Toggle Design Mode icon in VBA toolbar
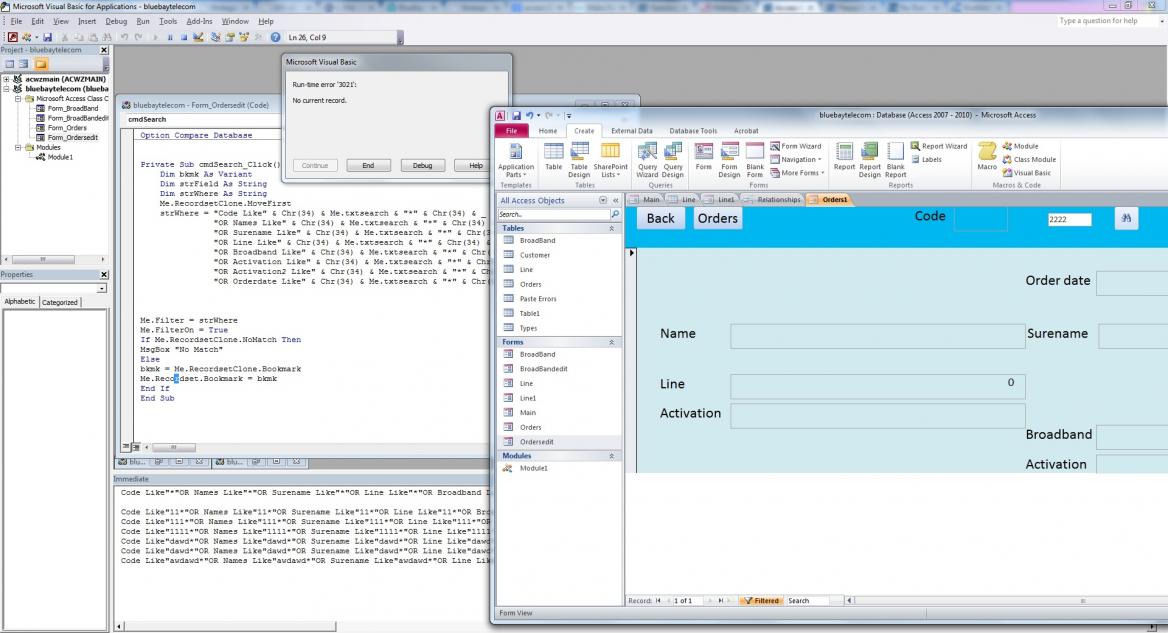Screen dimensions: 1168x633 [198, 37]
